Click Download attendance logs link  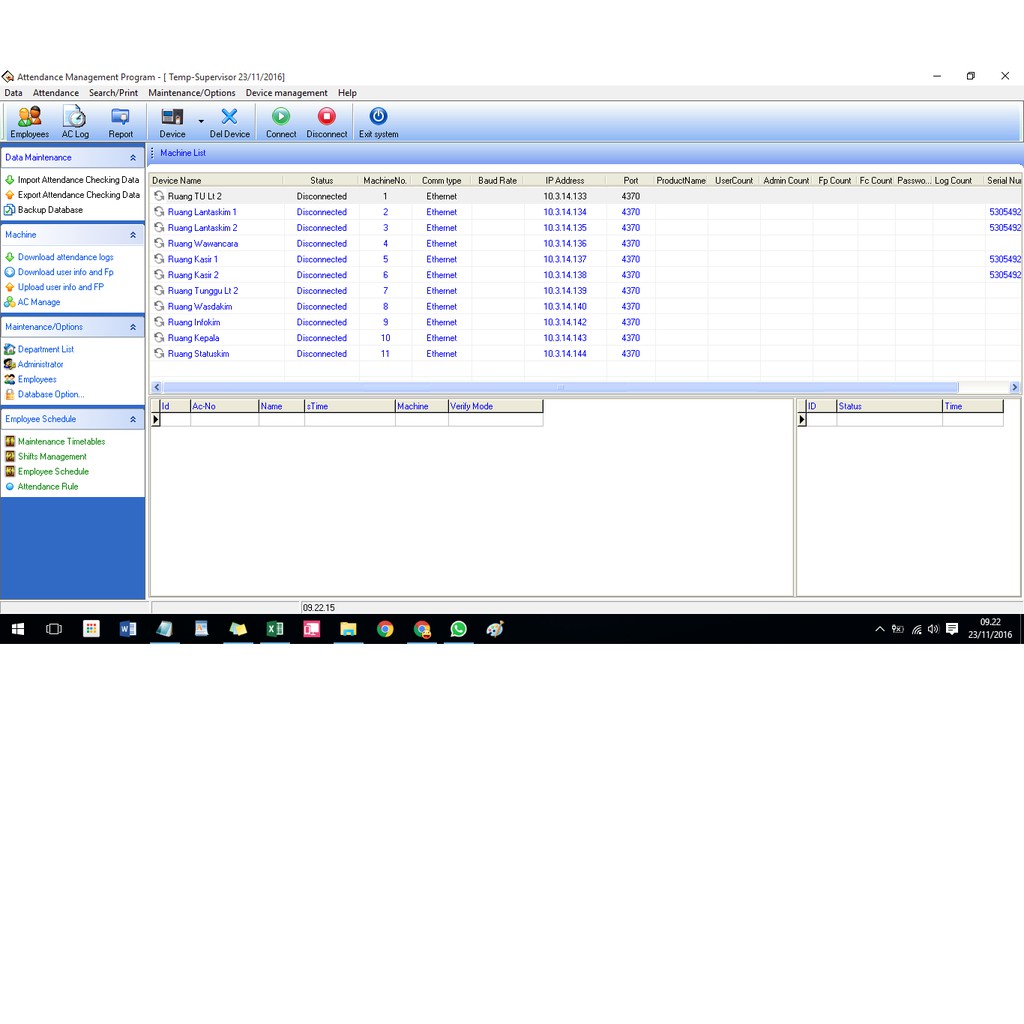coord(65,257)
